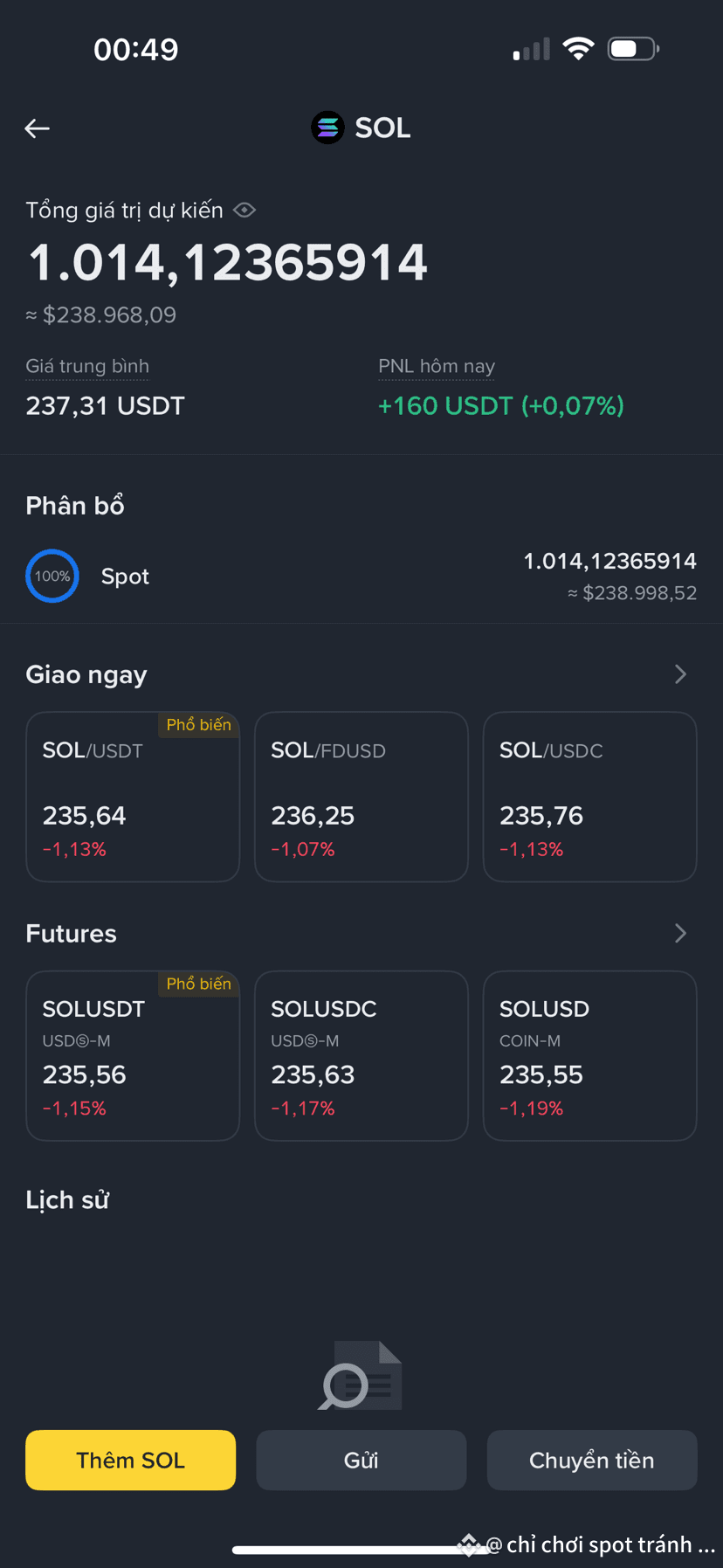Tap the Giá trung bình label
The width and height of the screenshot is (723, 1568).
point(87,366)
